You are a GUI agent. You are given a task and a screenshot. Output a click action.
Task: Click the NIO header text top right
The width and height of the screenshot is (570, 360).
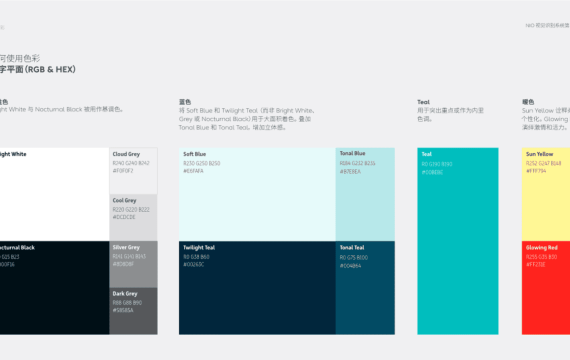click(547, 25)
